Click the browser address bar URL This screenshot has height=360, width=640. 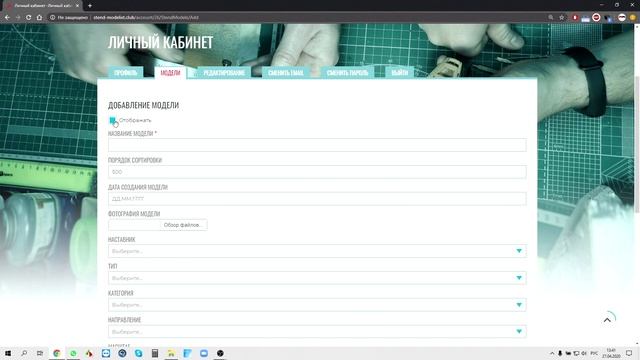[x=146, y=18]
